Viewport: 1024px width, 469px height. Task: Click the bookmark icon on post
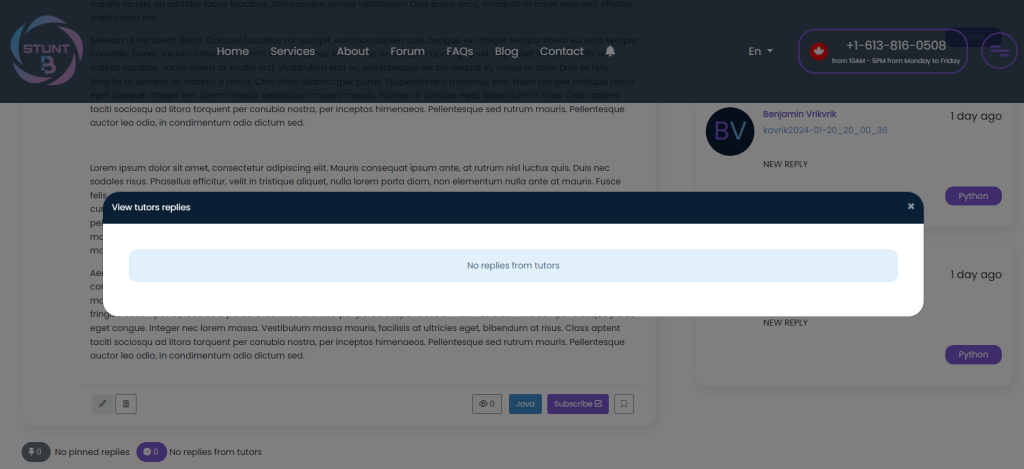(x=624, y=404)
